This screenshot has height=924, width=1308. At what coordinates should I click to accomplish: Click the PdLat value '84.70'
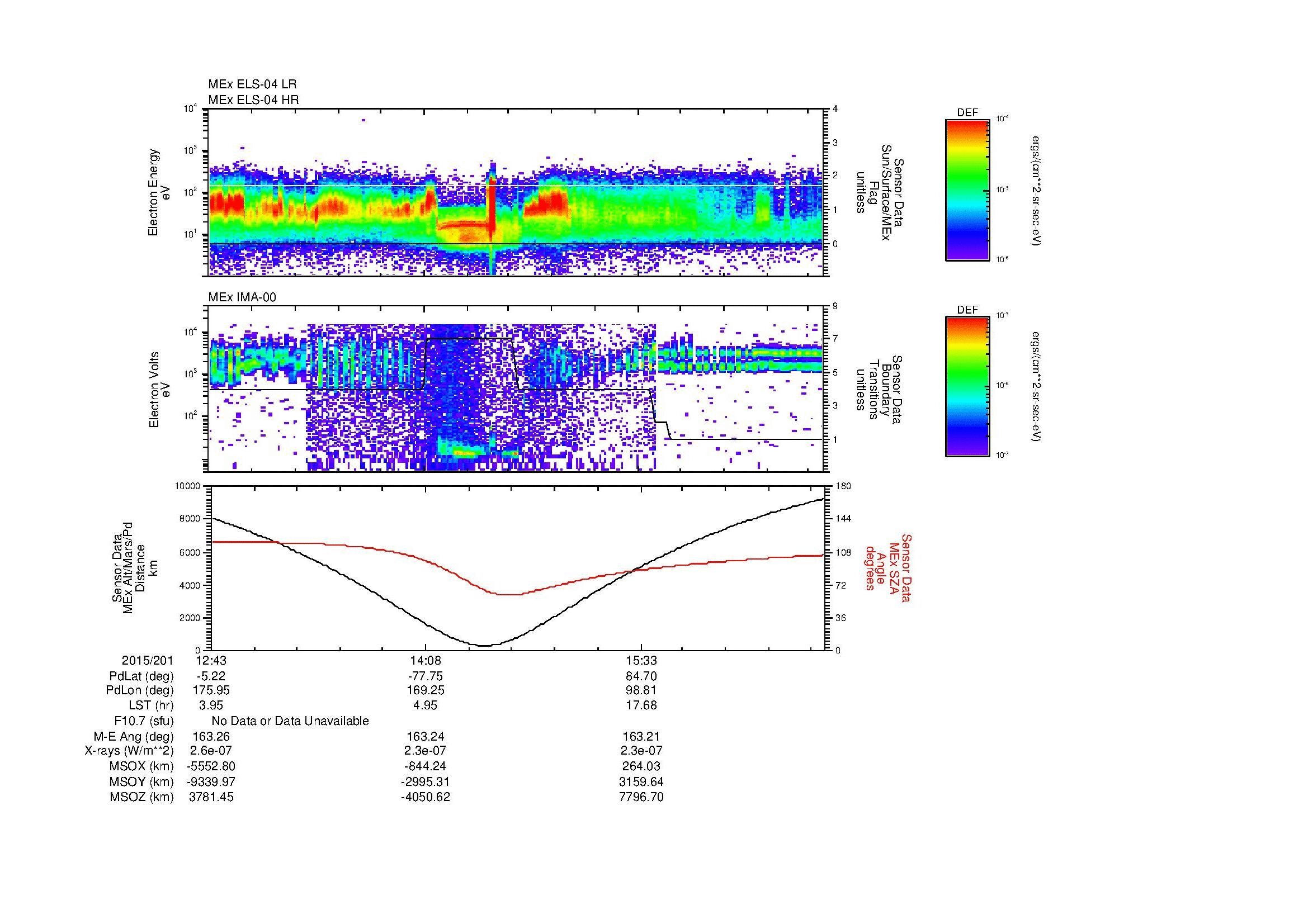641,676
